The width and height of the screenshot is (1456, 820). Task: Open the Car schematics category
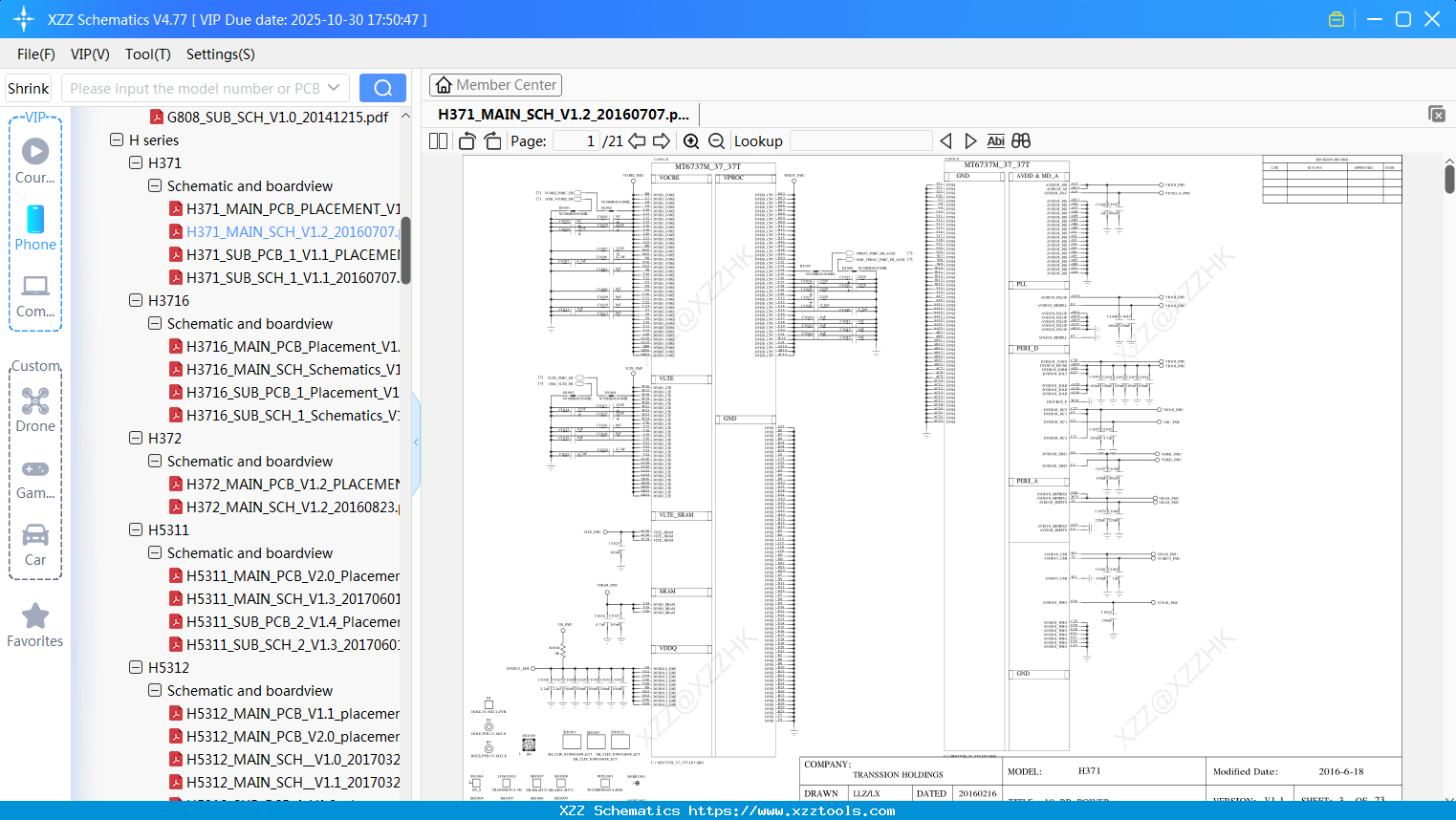click(x=35, y=543)
